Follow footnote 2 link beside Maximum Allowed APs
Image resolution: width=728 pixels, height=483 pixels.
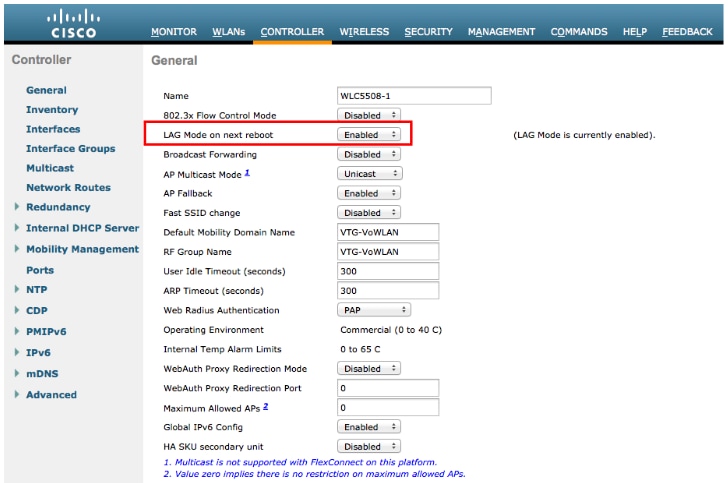pos(266,406)
